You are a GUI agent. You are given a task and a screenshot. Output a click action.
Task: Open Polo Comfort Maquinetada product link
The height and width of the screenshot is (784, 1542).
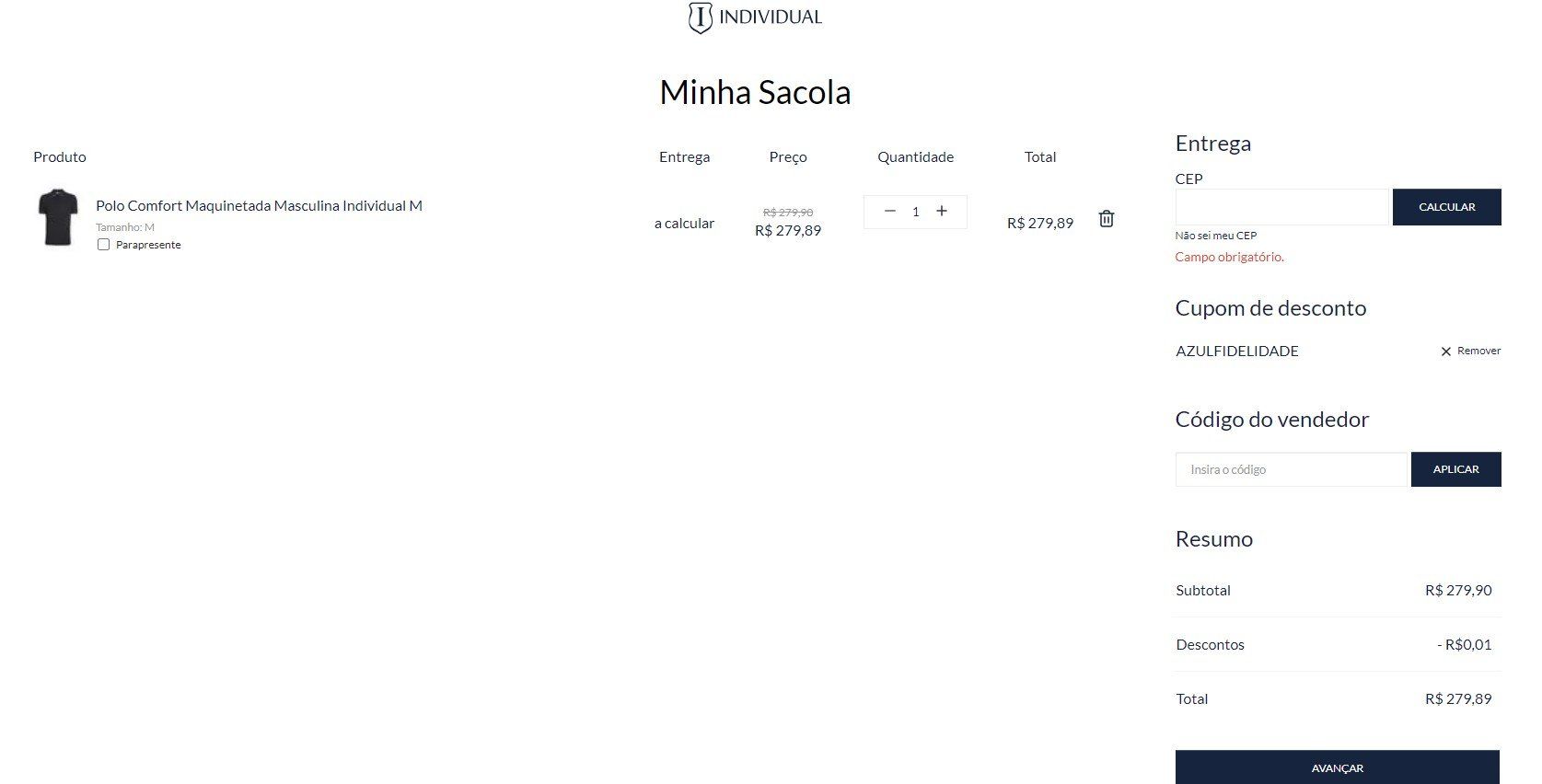(x=259, y=205)
